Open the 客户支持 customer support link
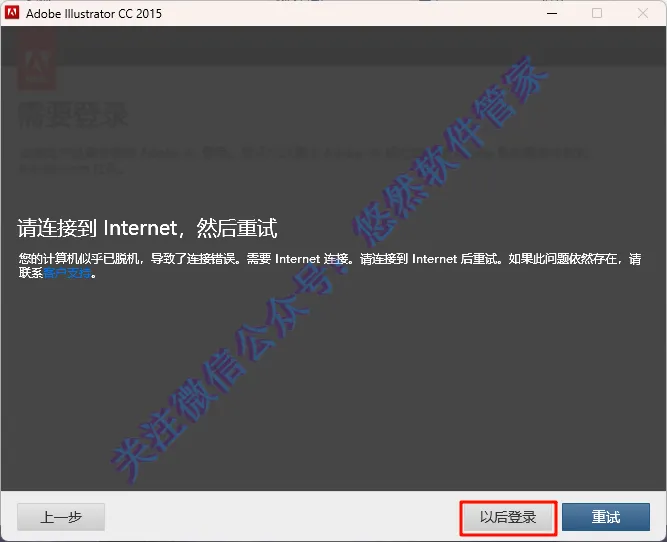This screenshot has height=542, width=667. click(67, 273)
